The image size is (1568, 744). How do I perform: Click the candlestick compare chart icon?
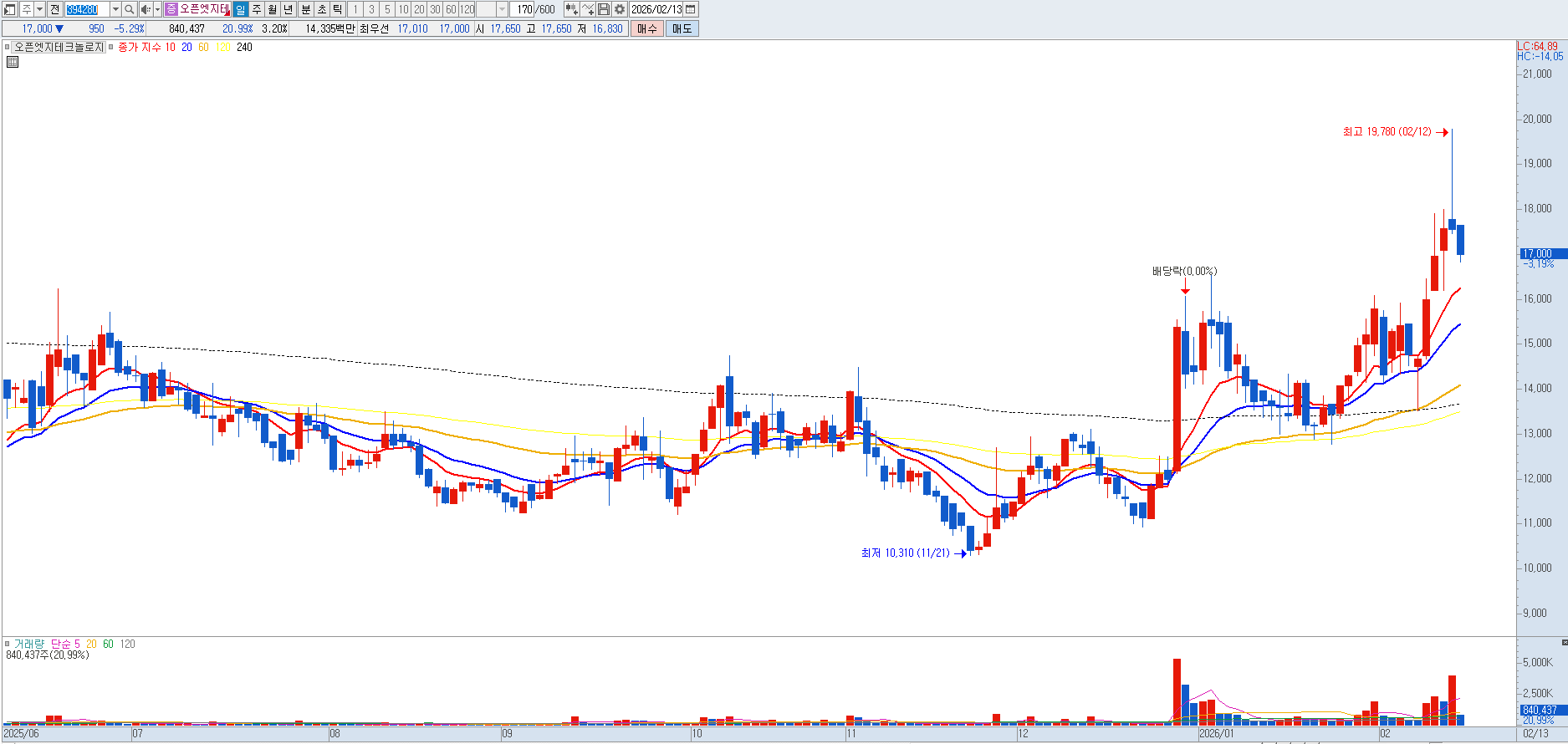571,9
